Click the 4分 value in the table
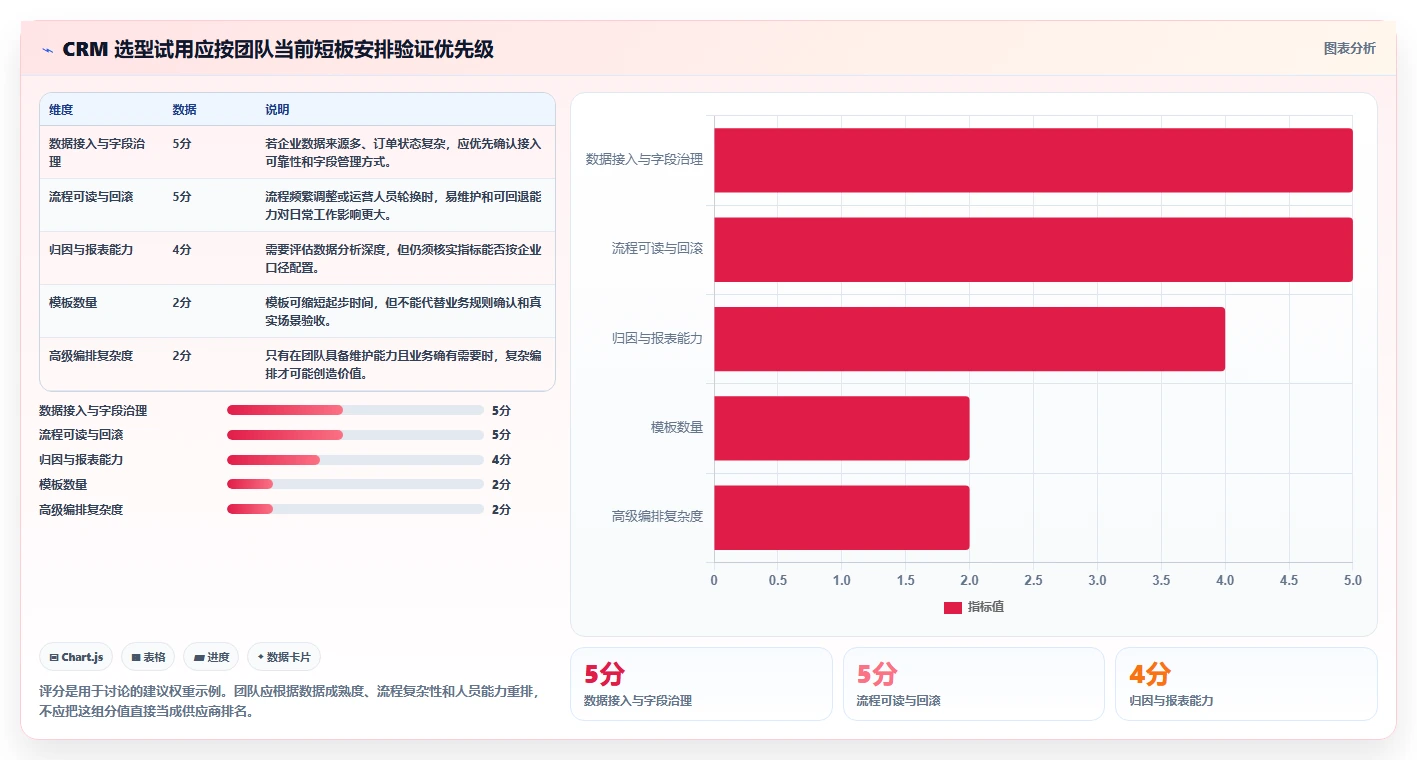The width and height of the screenshot is (1417, 760). point(182,250)
